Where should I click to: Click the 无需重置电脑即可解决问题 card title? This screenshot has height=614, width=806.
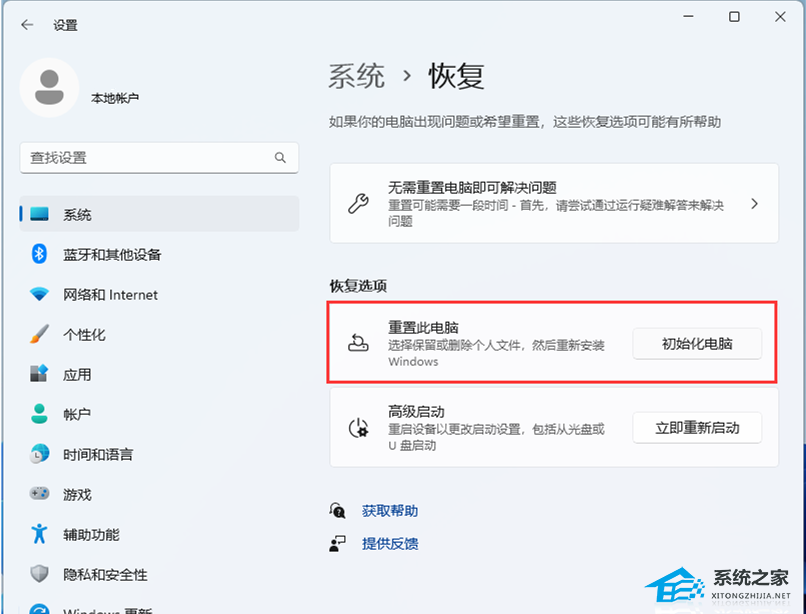pos(472,187)
